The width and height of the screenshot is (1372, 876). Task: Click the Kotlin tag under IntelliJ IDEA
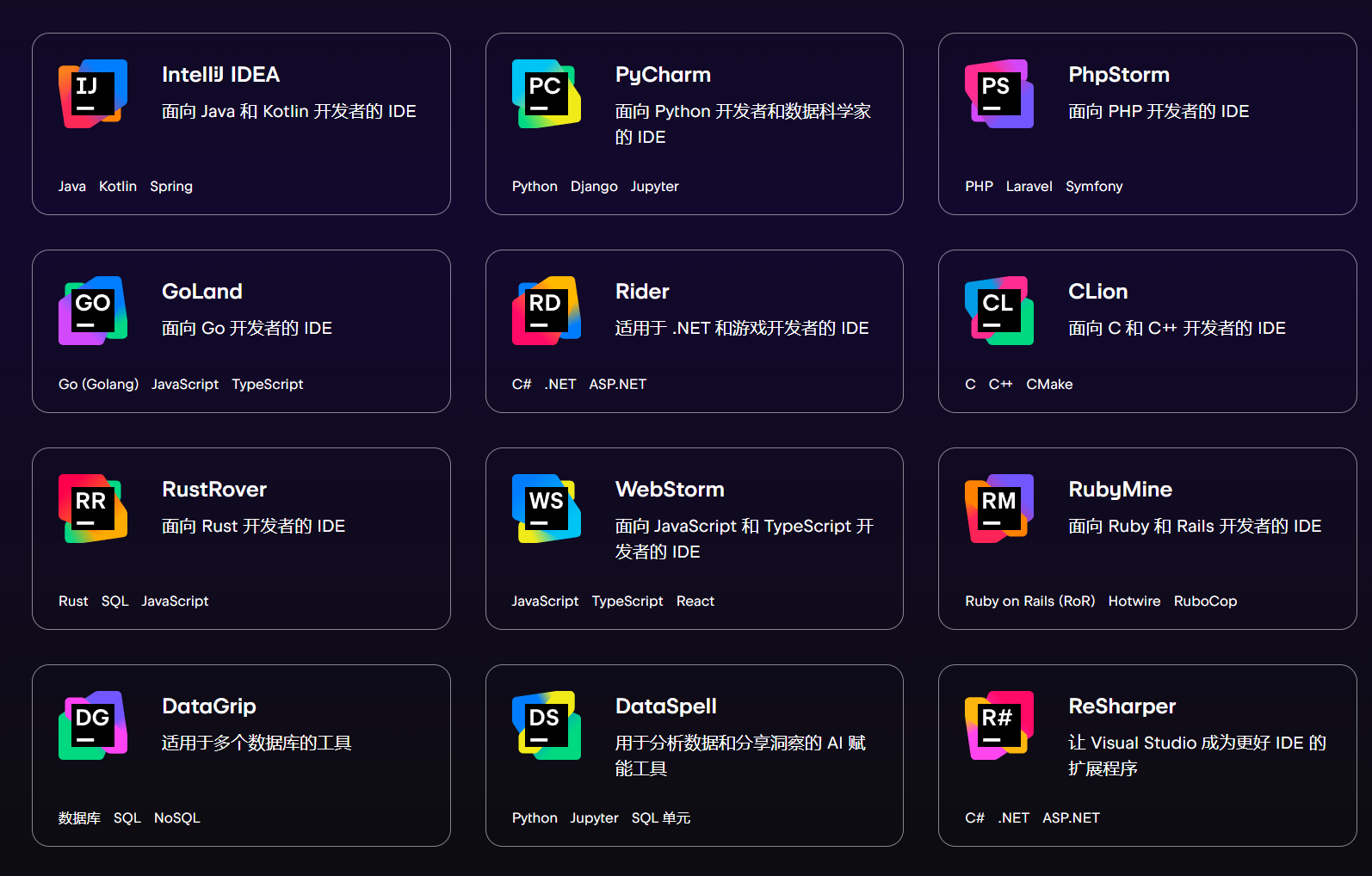tap(118, 187)
